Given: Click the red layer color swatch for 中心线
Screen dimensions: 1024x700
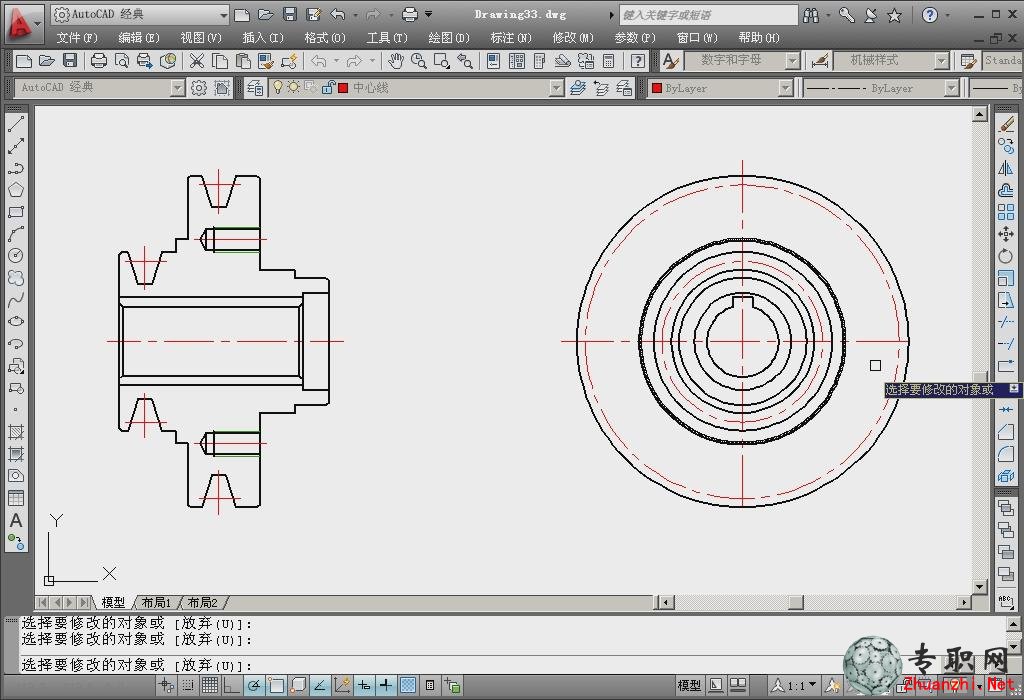Looking at the screenshot, I should tap(344, 88).
